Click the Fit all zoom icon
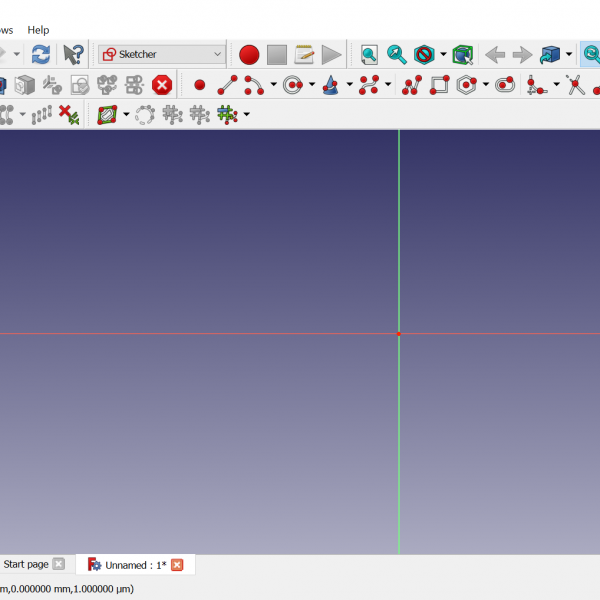Viewport: 600px width, 600px height. coord(369,54)
